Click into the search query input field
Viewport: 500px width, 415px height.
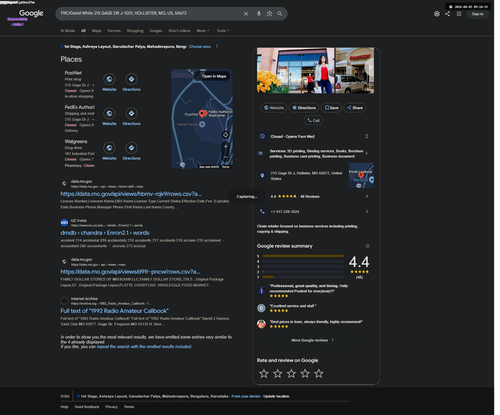(150, 13)
